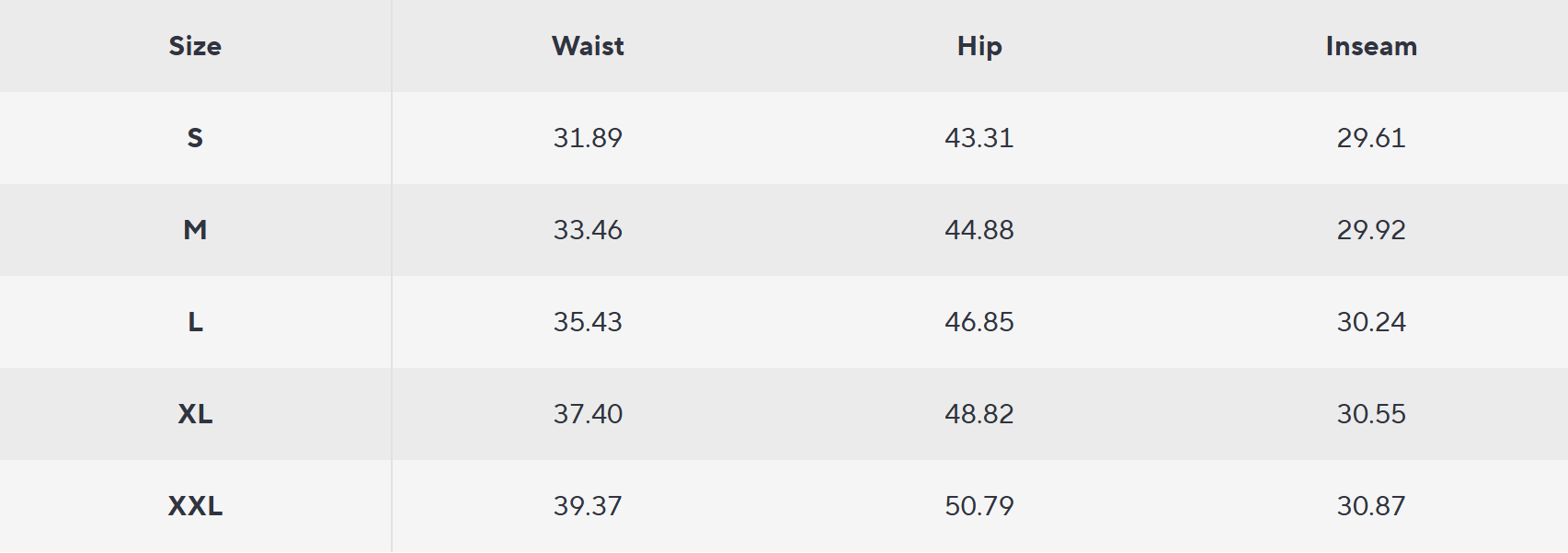Click inseam value 29.61

coord(1371,138)
